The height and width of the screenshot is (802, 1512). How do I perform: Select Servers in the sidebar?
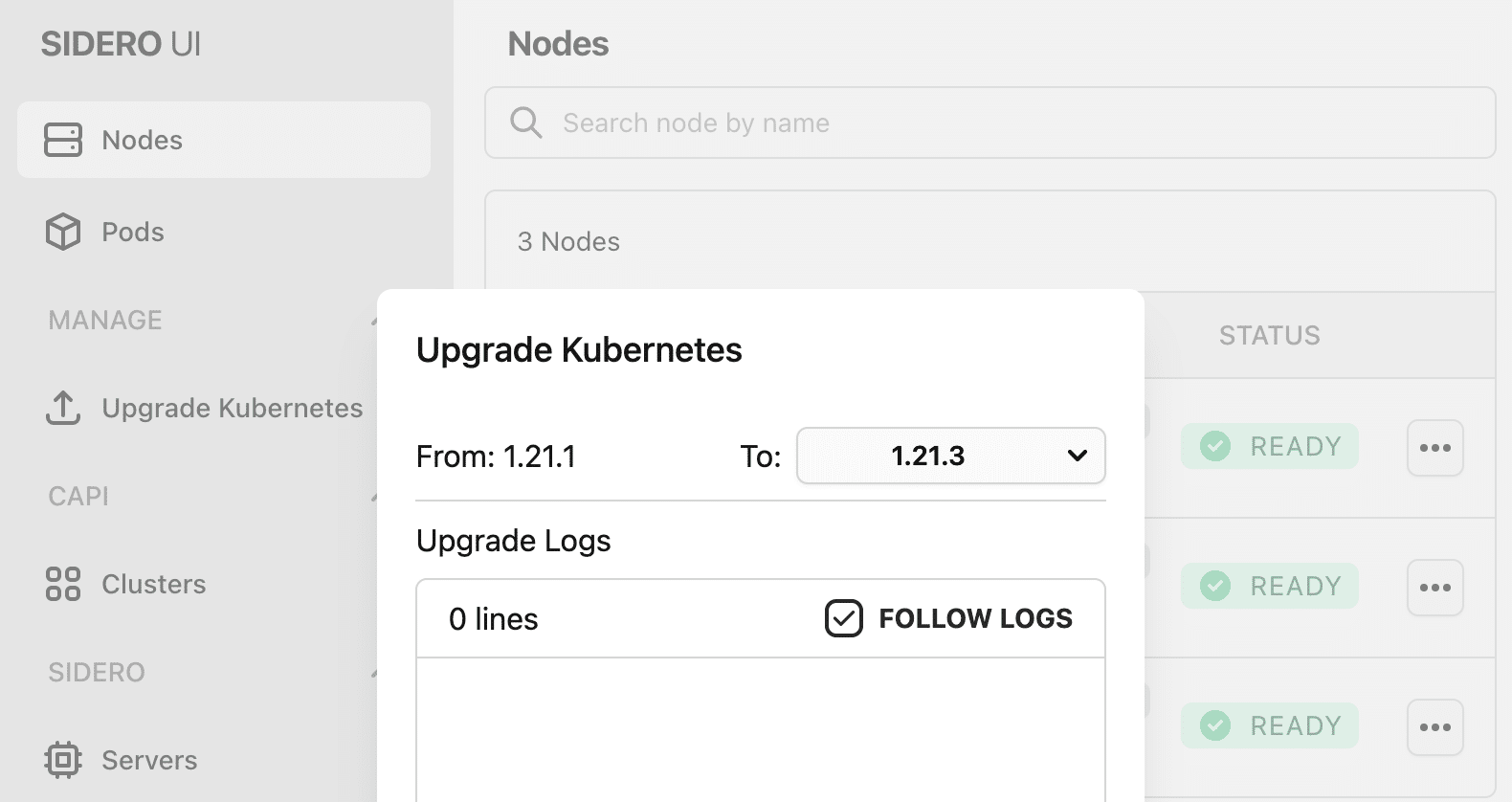pos(149,760)
